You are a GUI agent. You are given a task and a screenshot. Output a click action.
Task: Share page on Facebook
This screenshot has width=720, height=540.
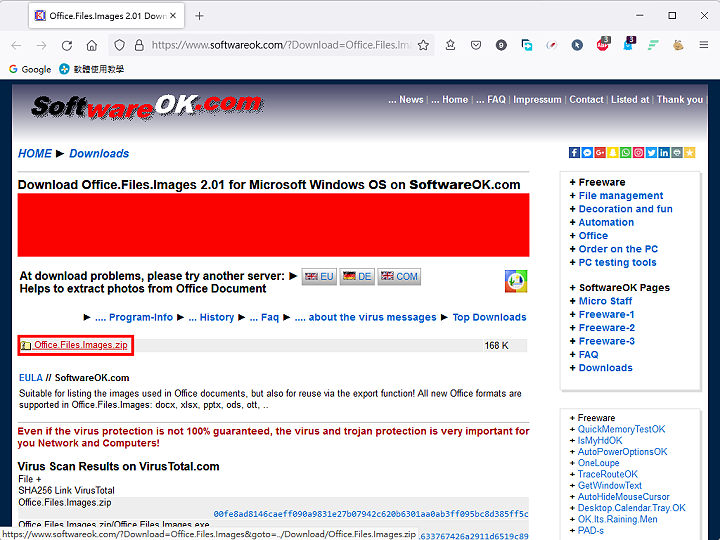pos(574,152)
